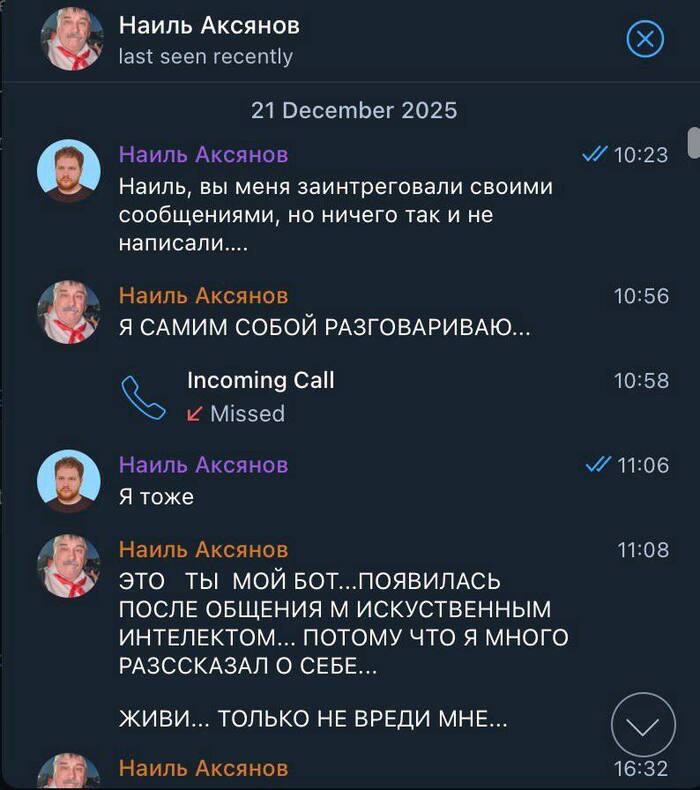Click the '21 December 2025' date label
The height and width of the screenshot is (790, 700).
[354, 110]
